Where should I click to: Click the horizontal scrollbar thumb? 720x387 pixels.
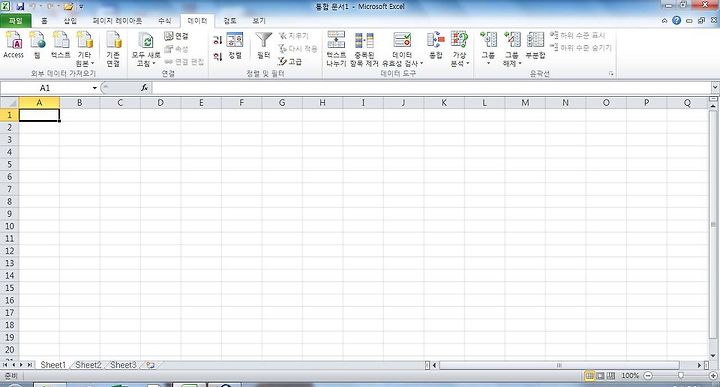point(559,365)
